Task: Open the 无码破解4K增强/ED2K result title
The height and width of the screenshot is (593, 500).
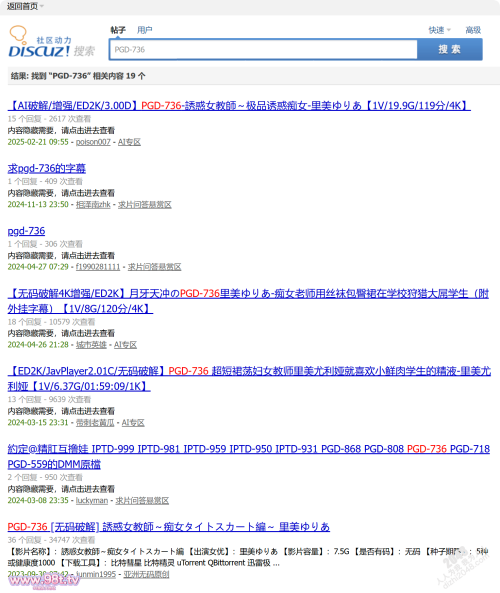Action: [x=248, y=301]
